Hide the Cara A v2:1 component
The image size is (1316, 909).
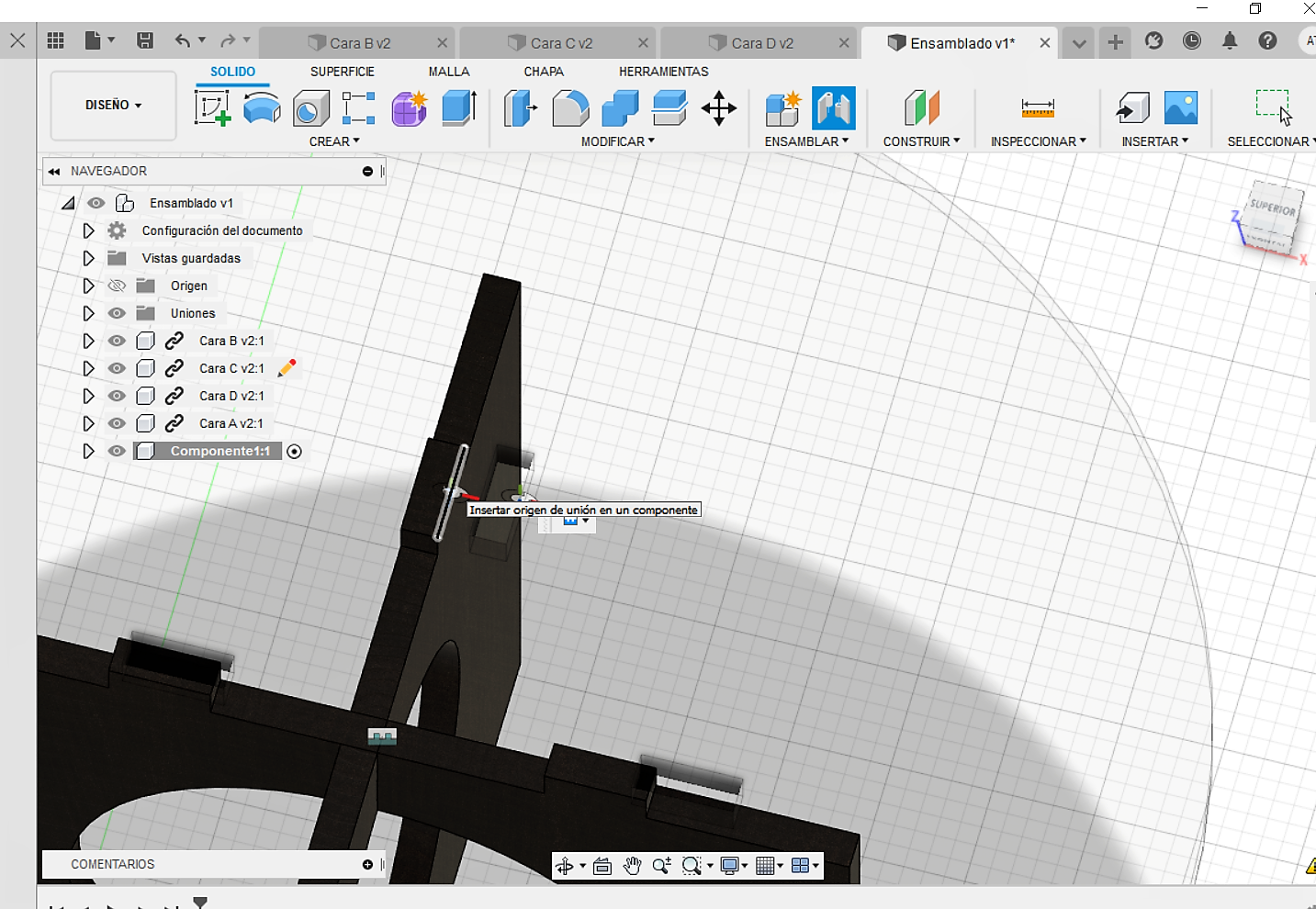tap(117, 423)
